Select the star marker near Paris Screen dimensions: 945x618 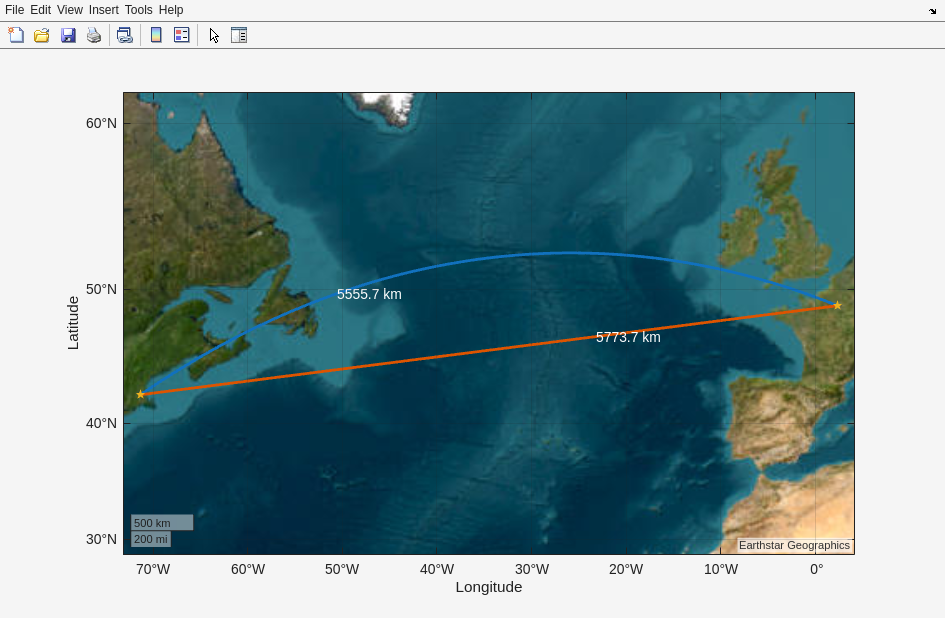pos(837,306)
